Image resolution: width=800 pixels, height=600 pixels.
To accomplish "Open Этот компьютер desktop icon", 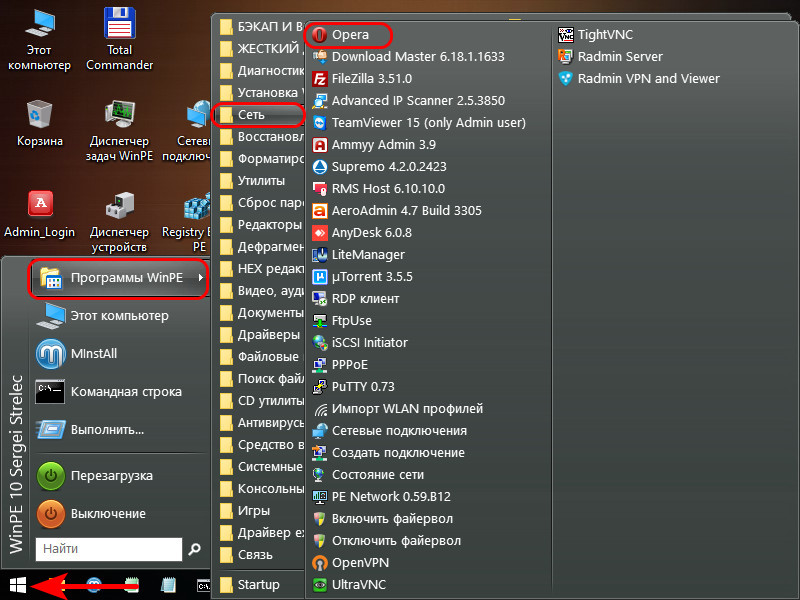I will 39,40.
